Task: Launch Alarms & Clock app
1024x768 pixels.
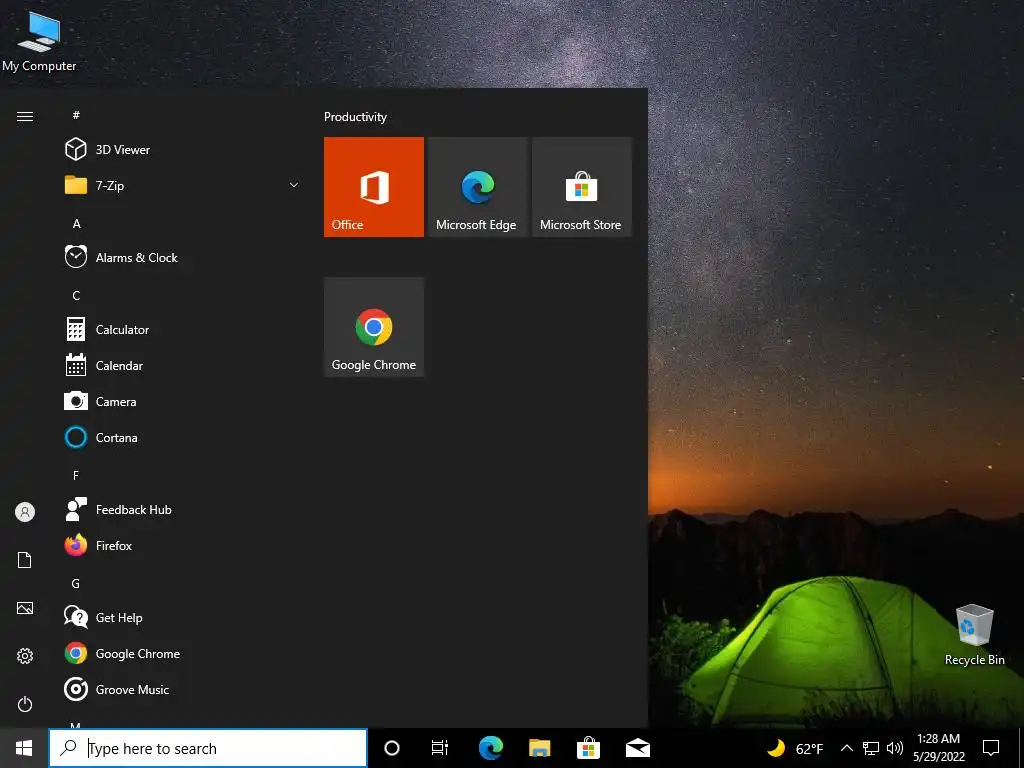Action: [183, 257]
